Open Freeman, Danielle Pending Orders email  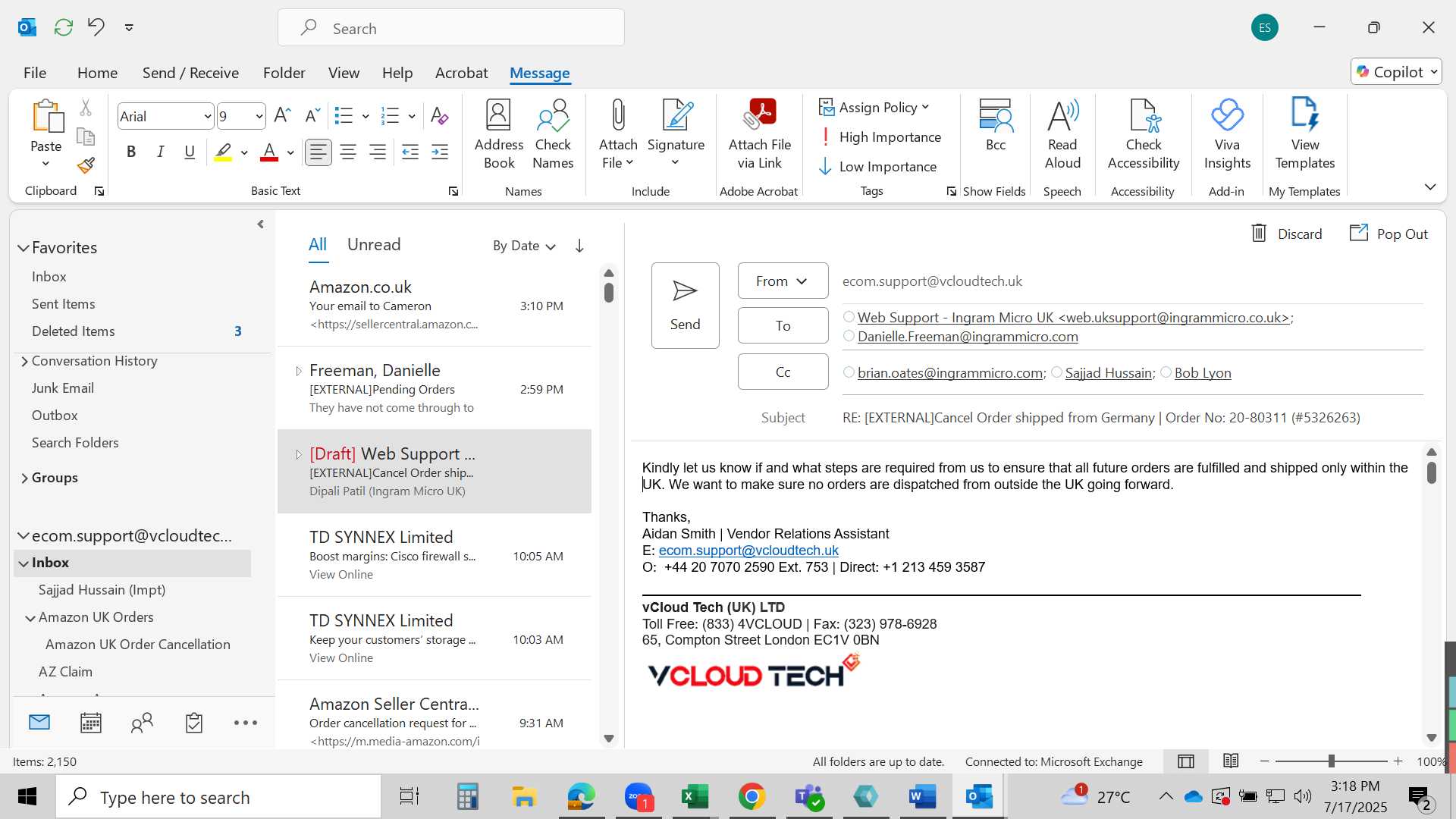click(x=435, y=389)
